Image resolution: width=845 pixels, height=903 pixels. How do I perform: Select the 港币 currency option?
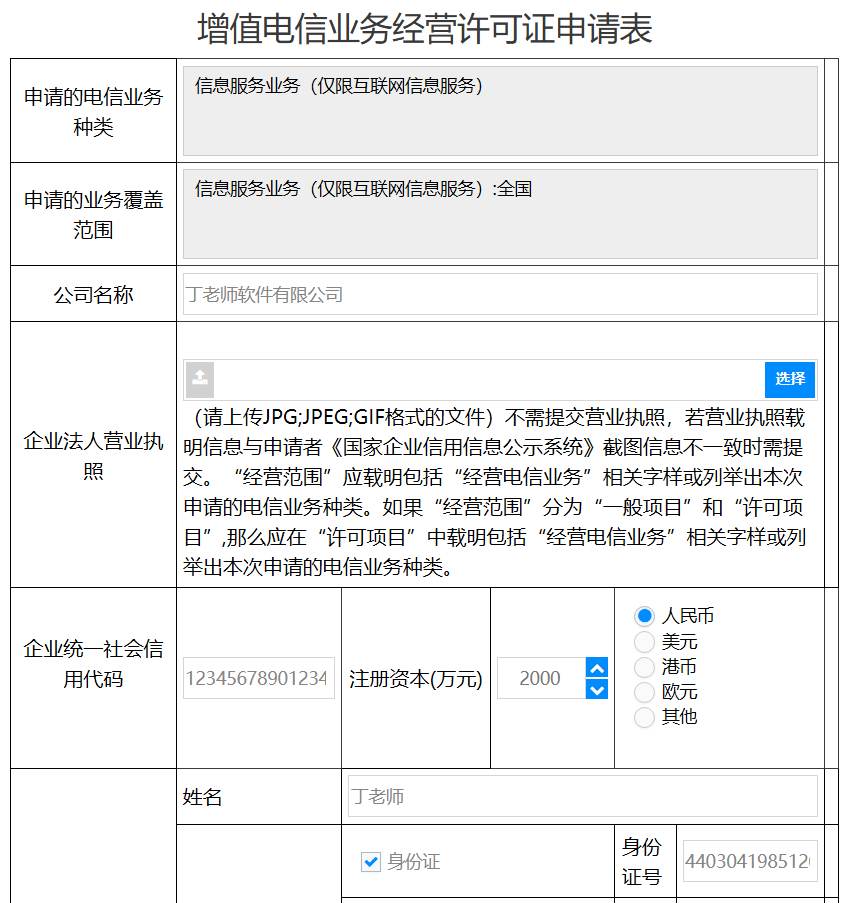[645, 666]
